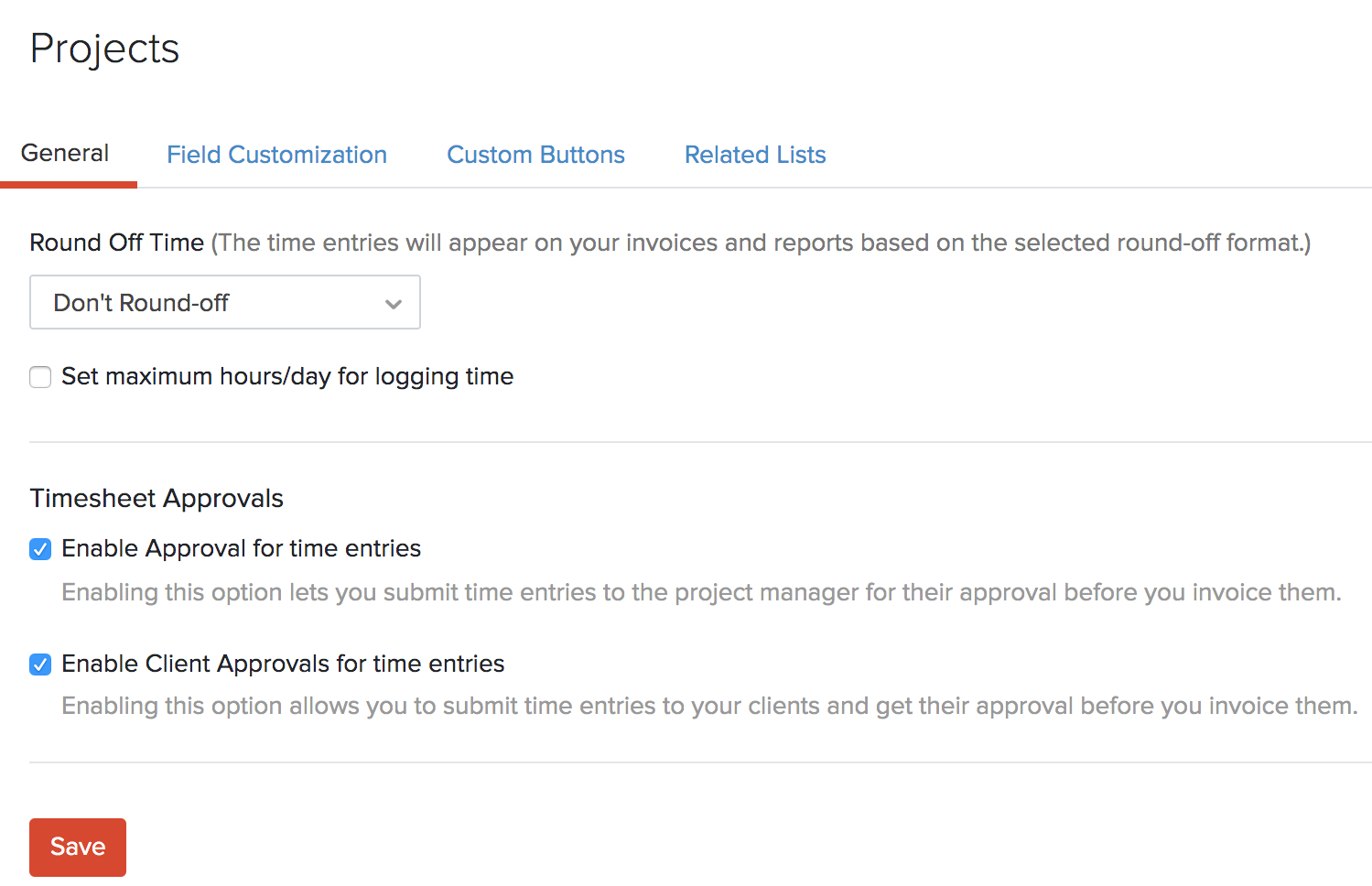The width and height of the screenshot is (1372, 886).
Task: Select the Related Lists tab
Action: tap(754, 155)
